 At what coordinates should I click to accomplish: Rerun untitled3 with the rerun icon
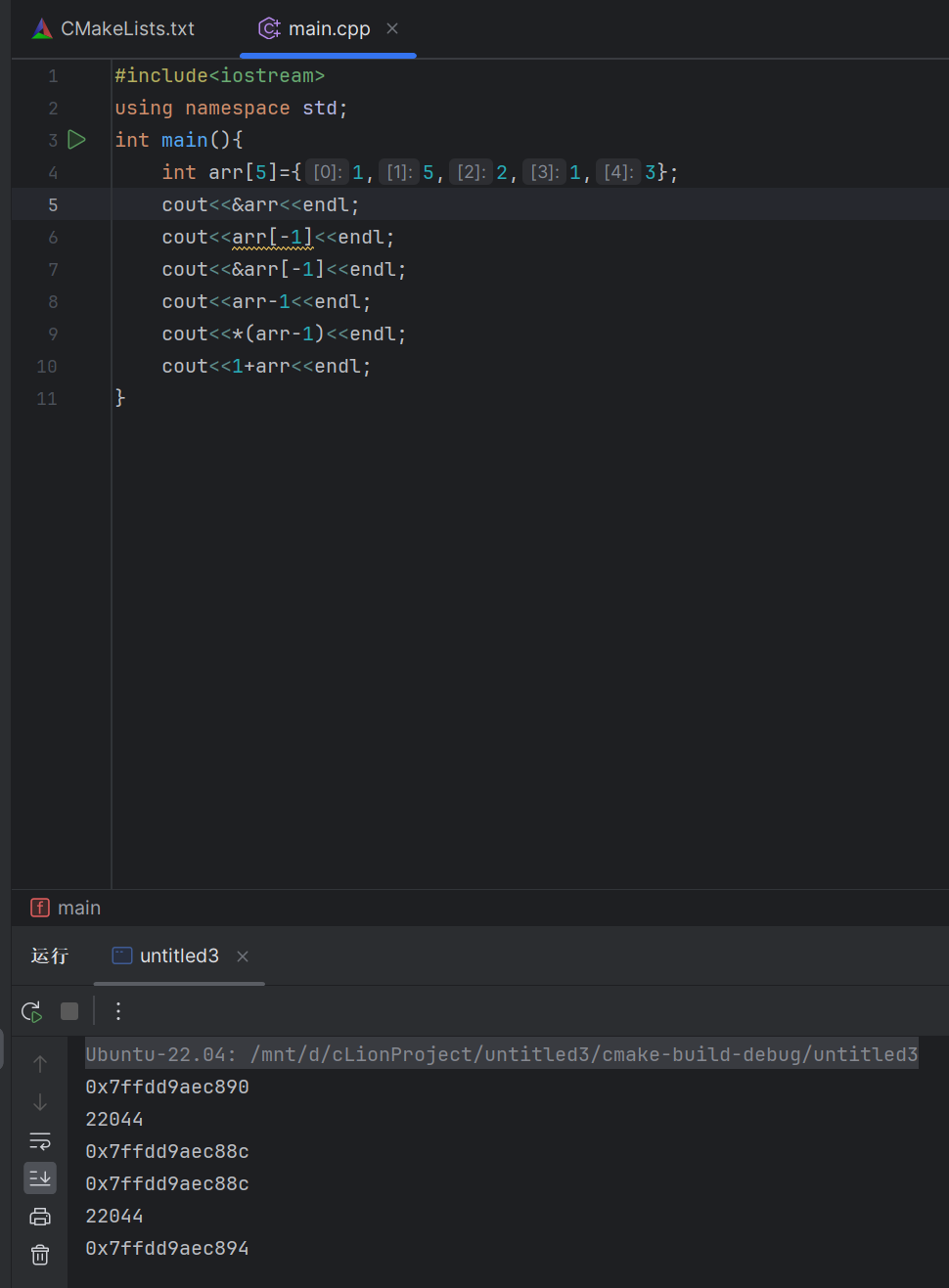(31, 1011)
